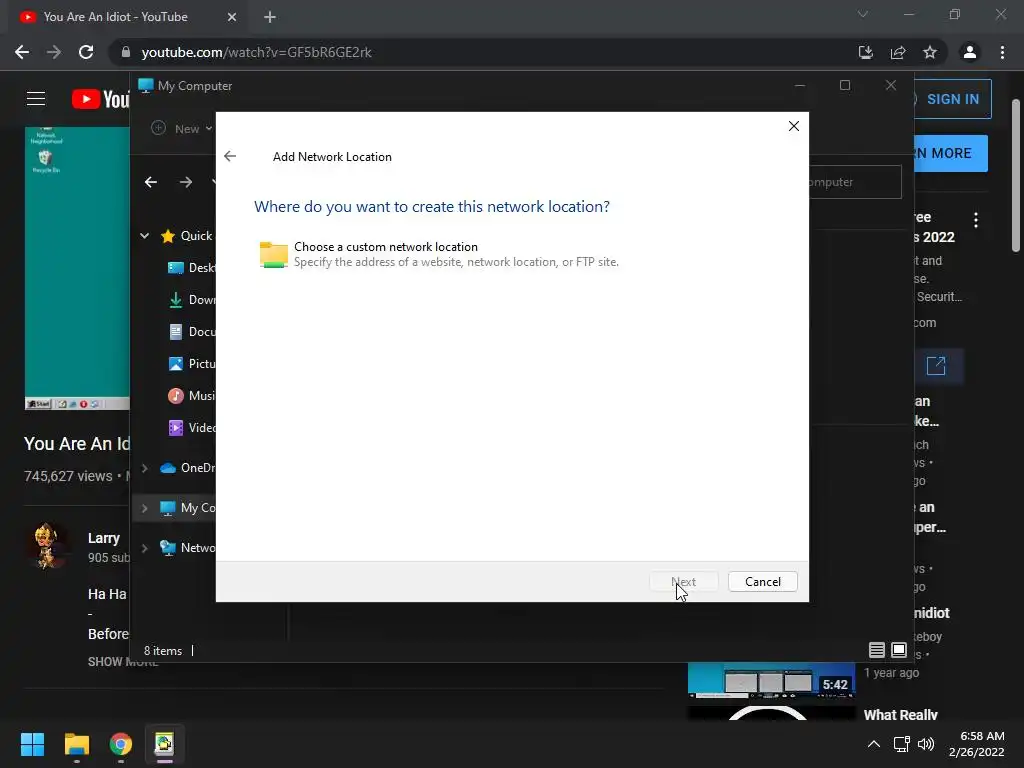Open Documents folder in sidebar
Image resolution: width=1024 pixels, height=768 pixels.
coord(192,332)
